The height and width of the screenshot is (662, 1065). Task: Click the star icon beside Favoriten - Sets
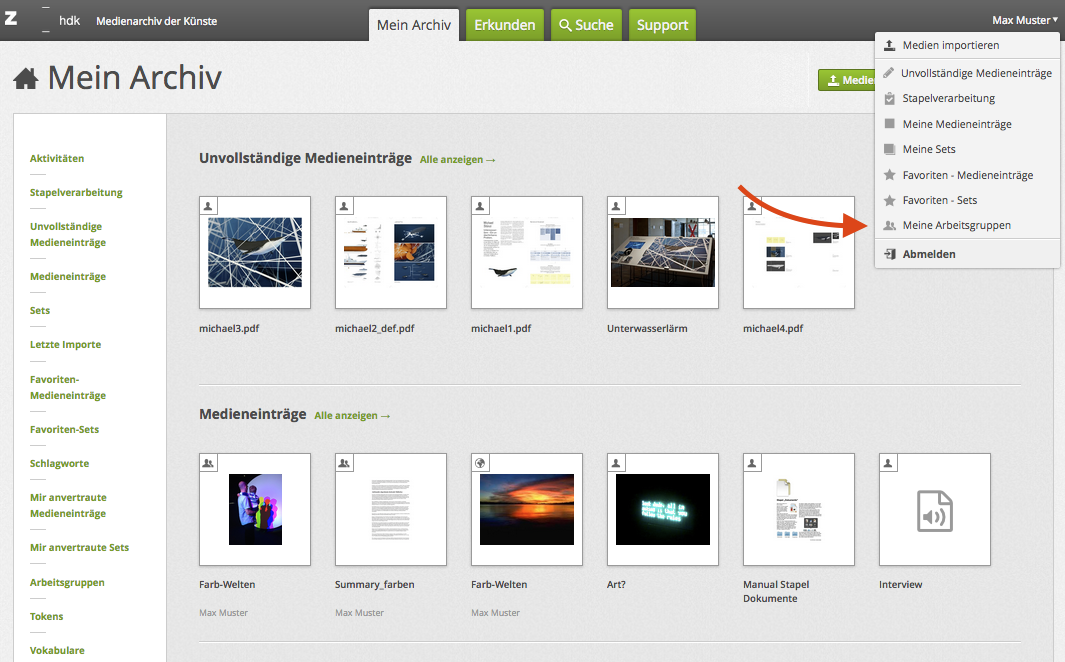[x=889, y=200]
